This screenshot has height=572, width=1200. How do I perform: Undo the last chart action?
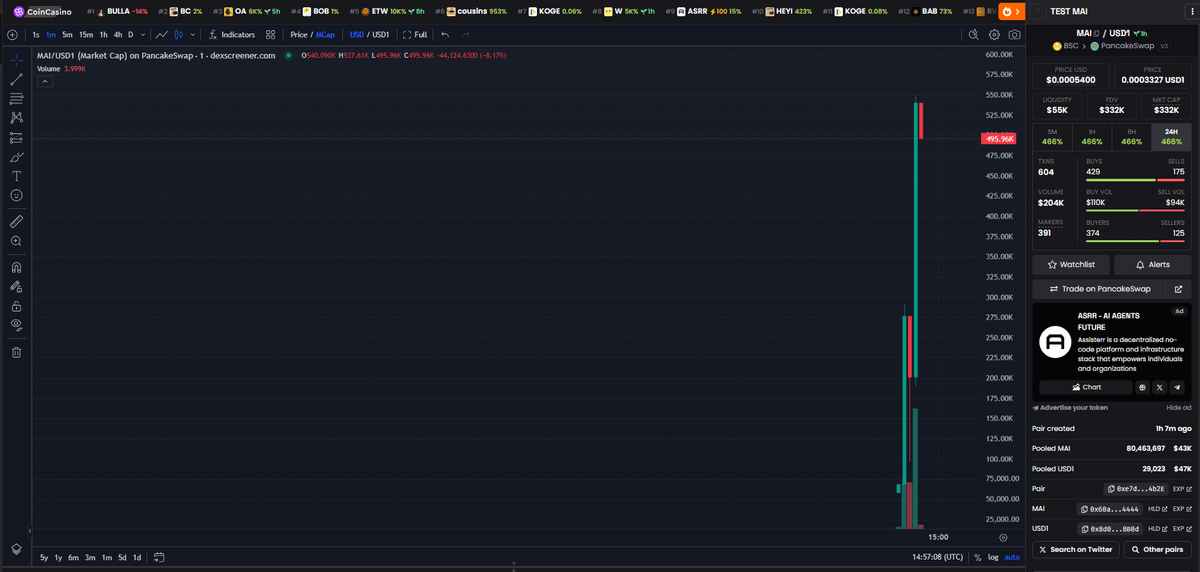point(445,34)
